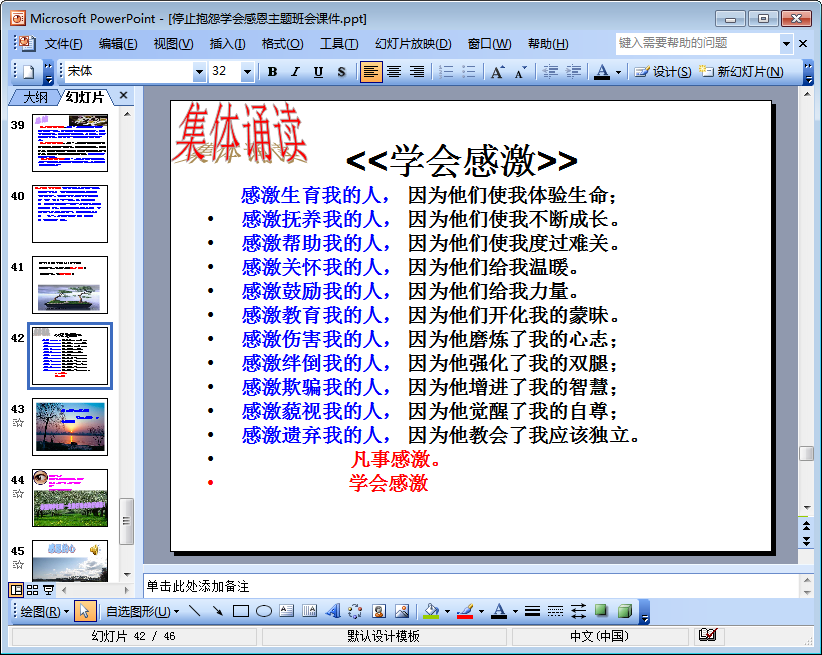Insert clip art from drawing toolbar

click(379, 611)
